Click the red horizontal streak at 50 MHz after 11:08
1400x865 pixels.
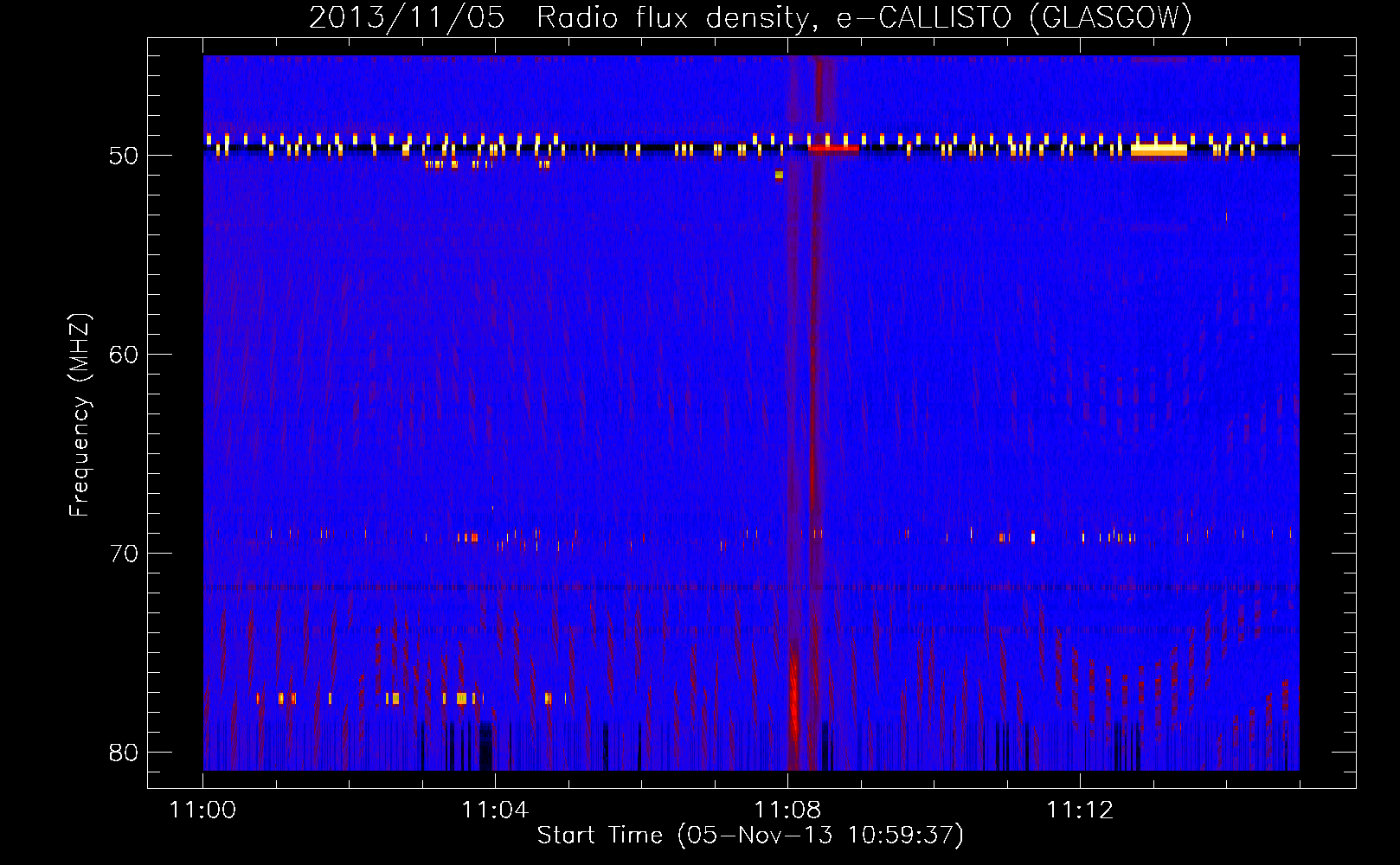[834, 148]
